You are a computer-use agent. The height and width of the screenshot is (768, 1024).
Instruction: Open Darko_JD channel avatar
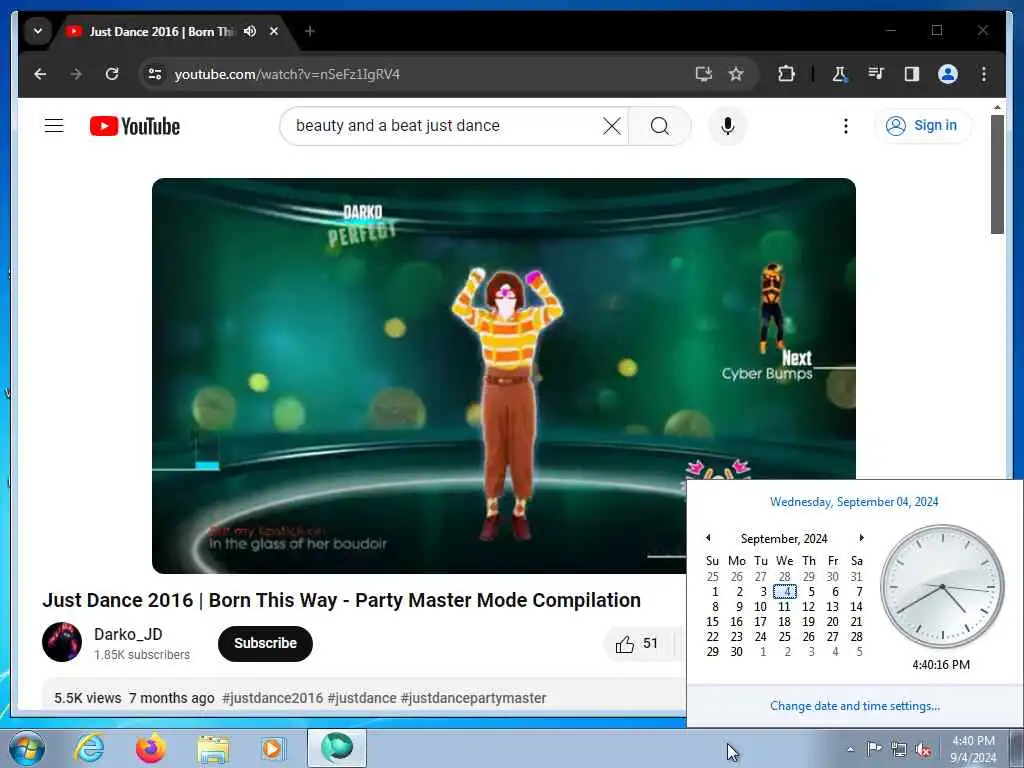click(x=62, y=642)
